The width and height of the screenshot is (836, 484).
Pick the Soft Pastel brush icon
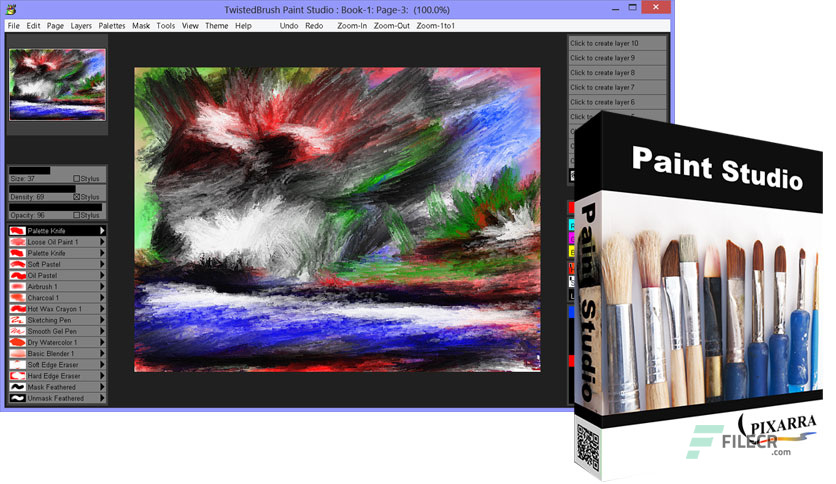tap(18, 264)
